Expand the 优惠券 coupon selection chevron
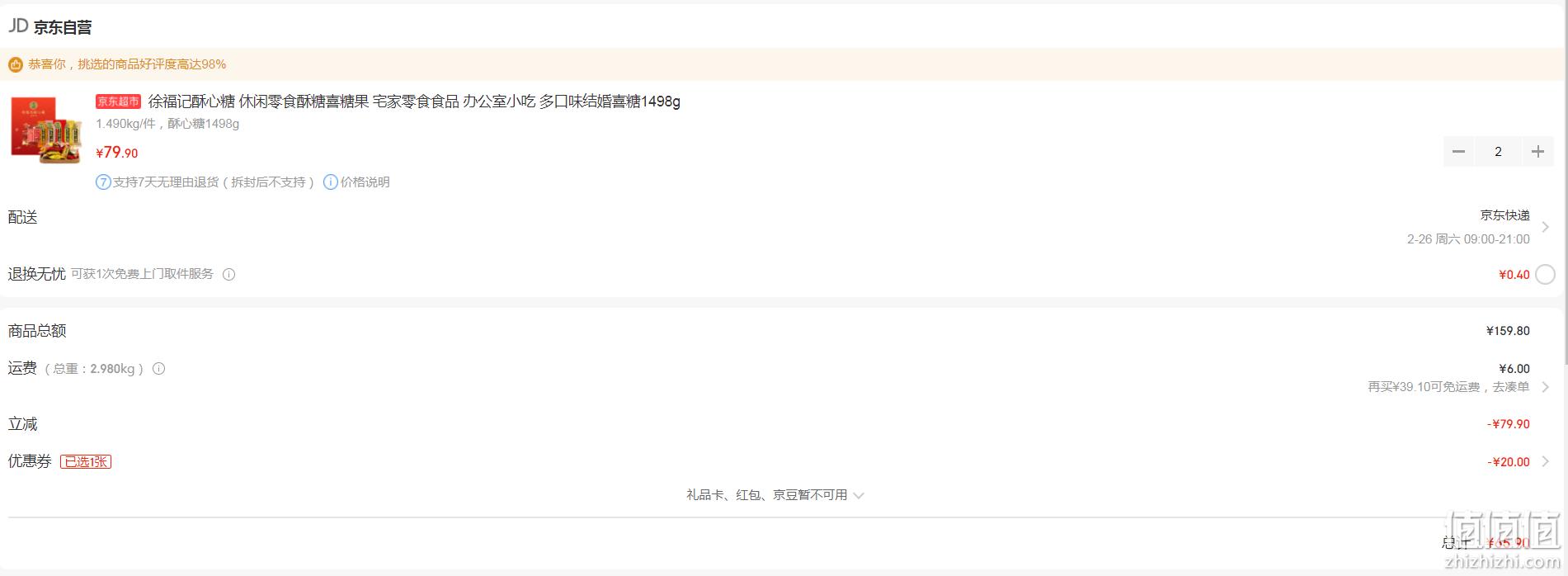 (1545, 462)
